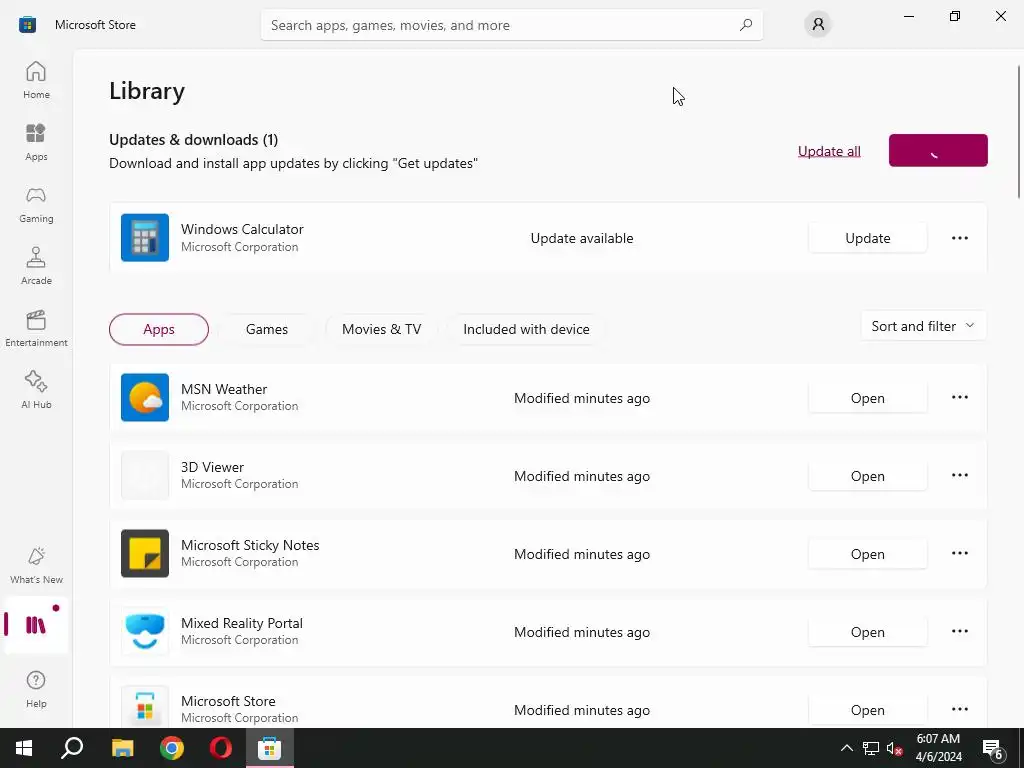The height and width of the screenshot is (768, 1024).
Task: Click the Microsoft Store logo in title bar
Action: [27, 25]
